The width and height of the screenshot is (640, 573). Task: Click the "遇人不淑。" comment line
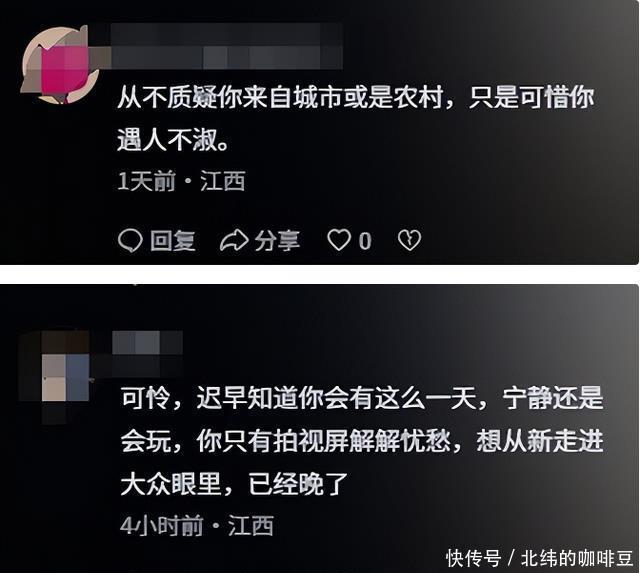point(173,140)
